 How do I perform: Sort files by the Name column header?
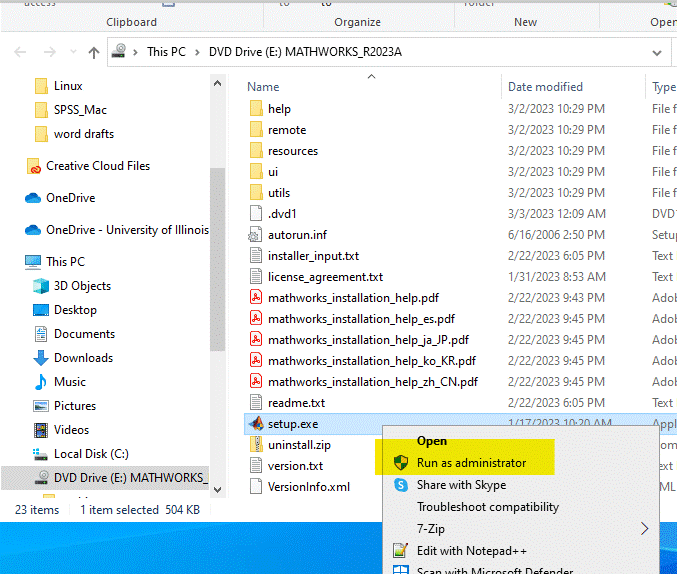[263, 87]
